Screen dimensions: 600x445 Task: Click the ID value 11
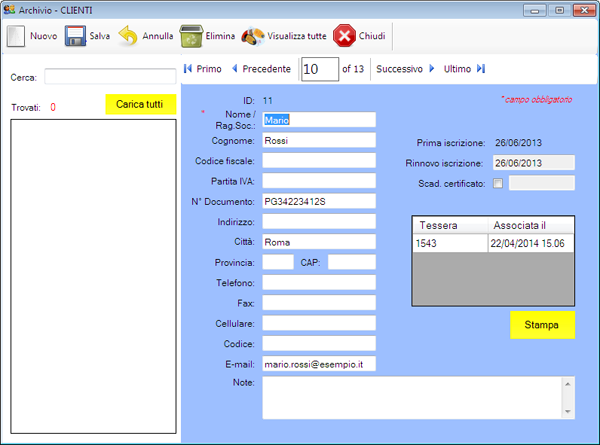pos(267,101)
